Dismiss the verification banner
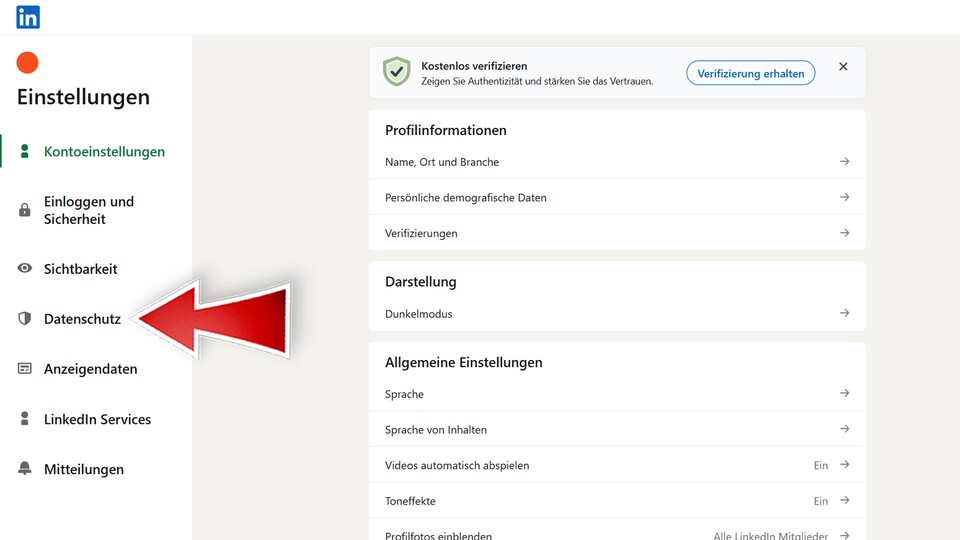Viewport: 960px width, 540px height. click(843, 67)
